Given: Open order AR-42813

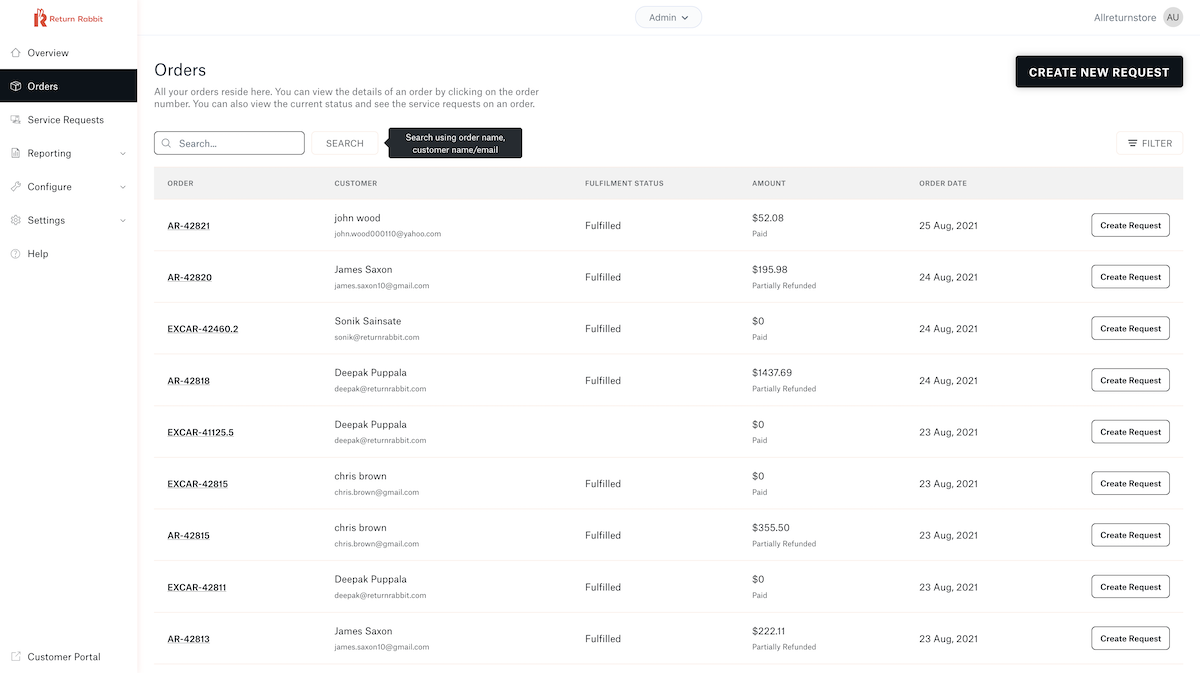Looking at the screenshot, I should click(x=188, y=639).
